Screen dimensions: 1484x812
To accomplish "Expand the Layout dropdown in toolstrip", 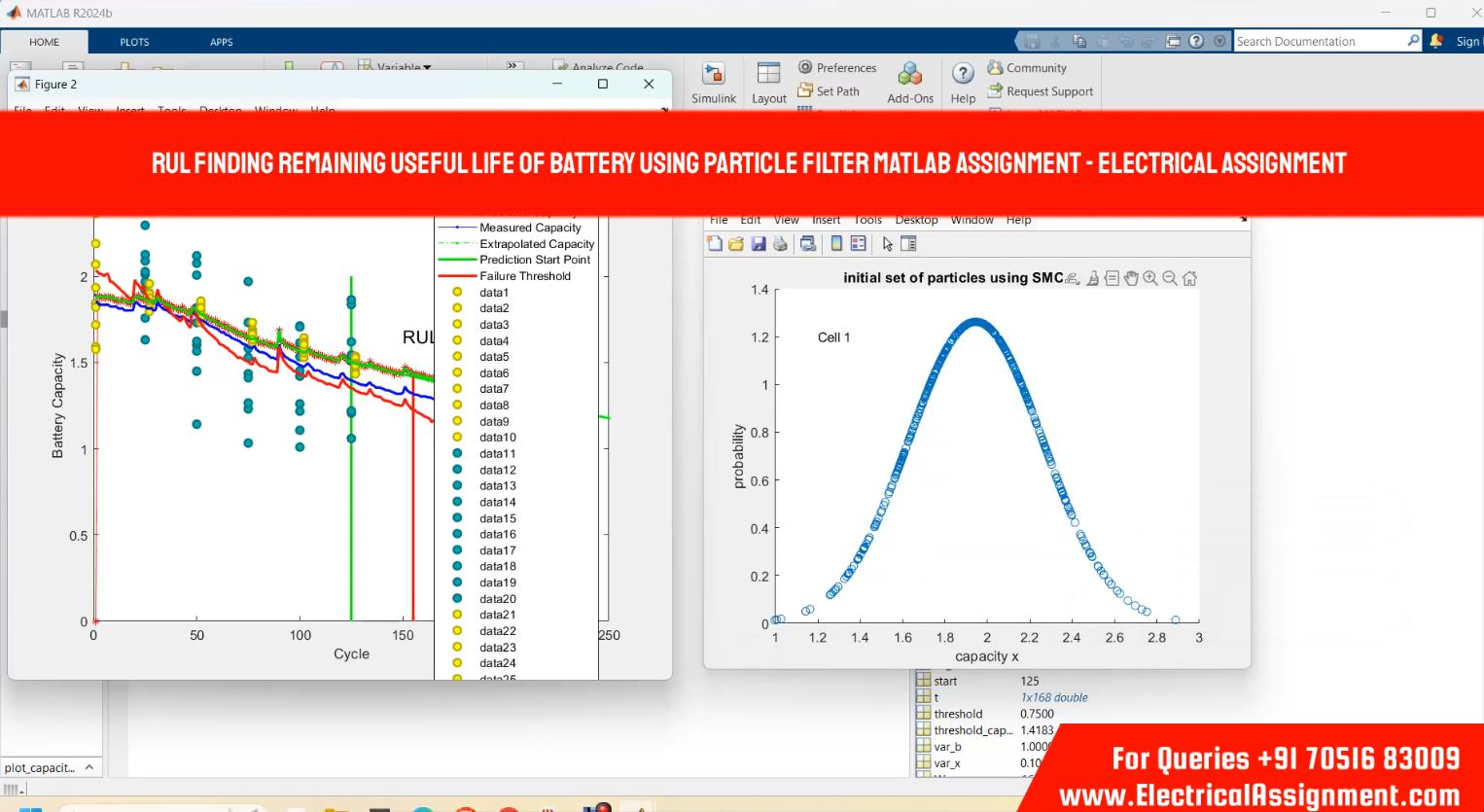I will tap(768, 82).
